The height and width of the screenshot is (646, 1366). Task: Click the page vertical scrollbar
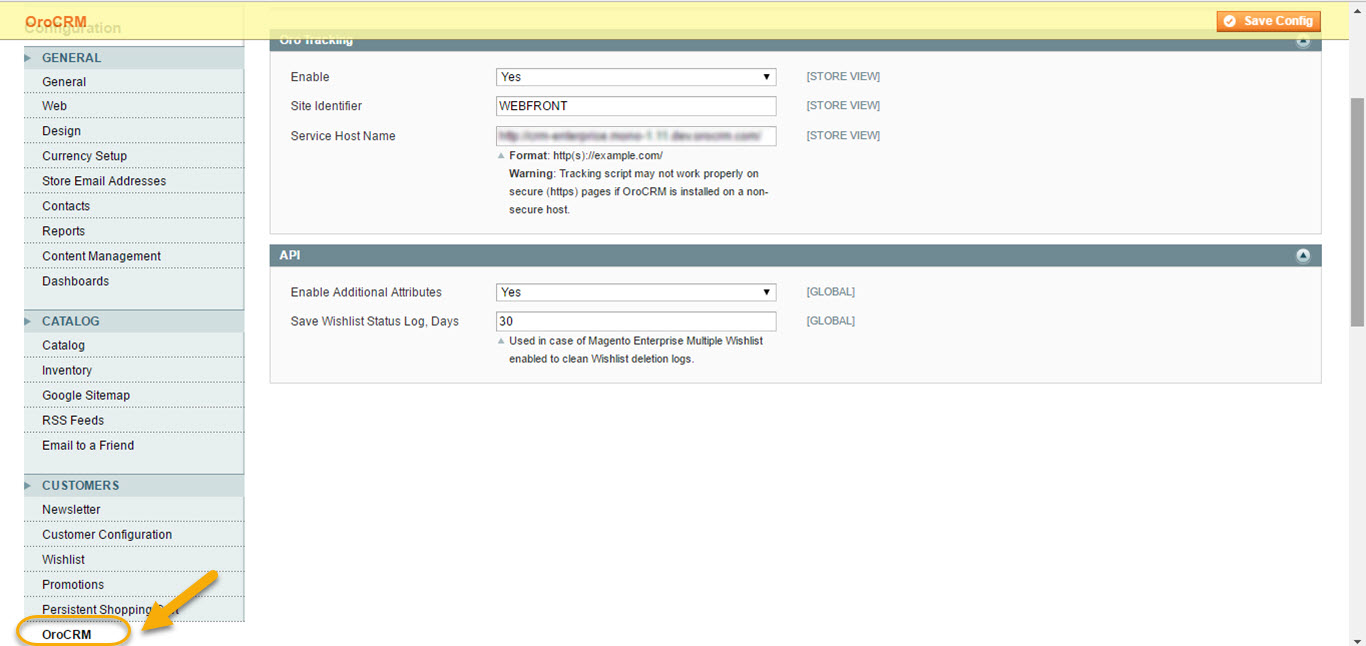coord(1357,212)
